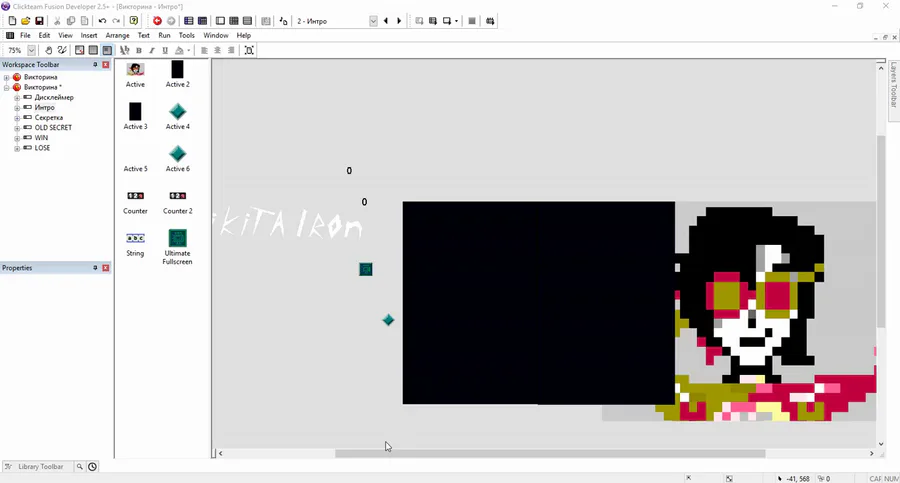Align text left

[x=204, y=51]
